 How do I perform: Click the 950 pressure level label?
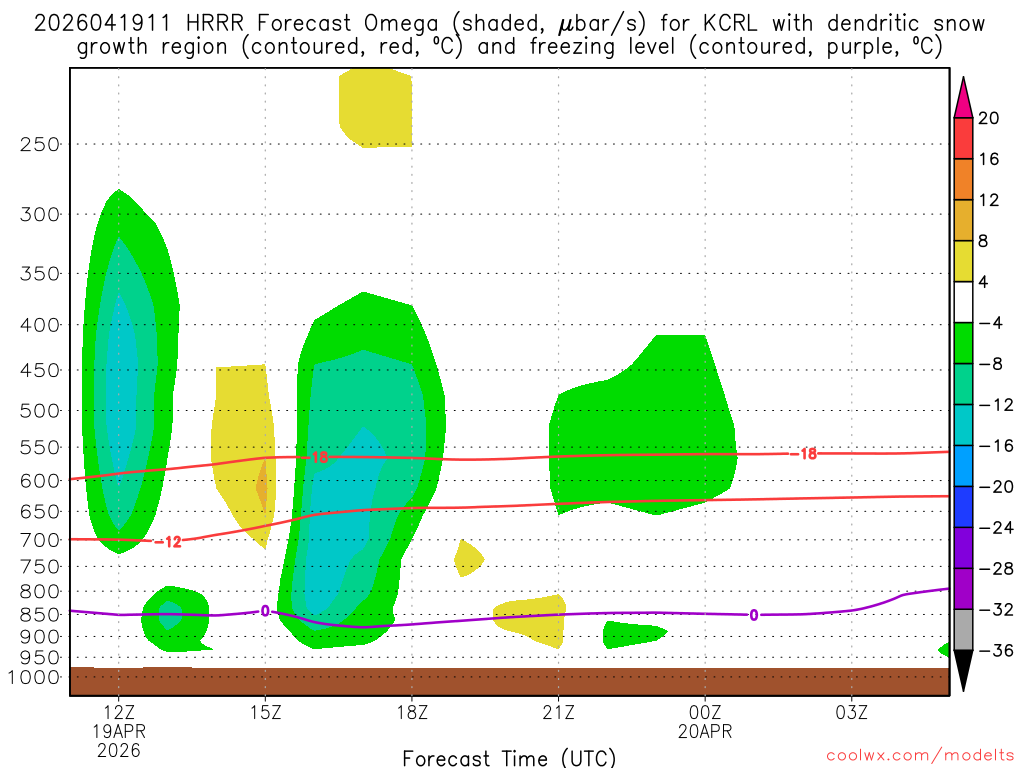click(x=40, y=658)
